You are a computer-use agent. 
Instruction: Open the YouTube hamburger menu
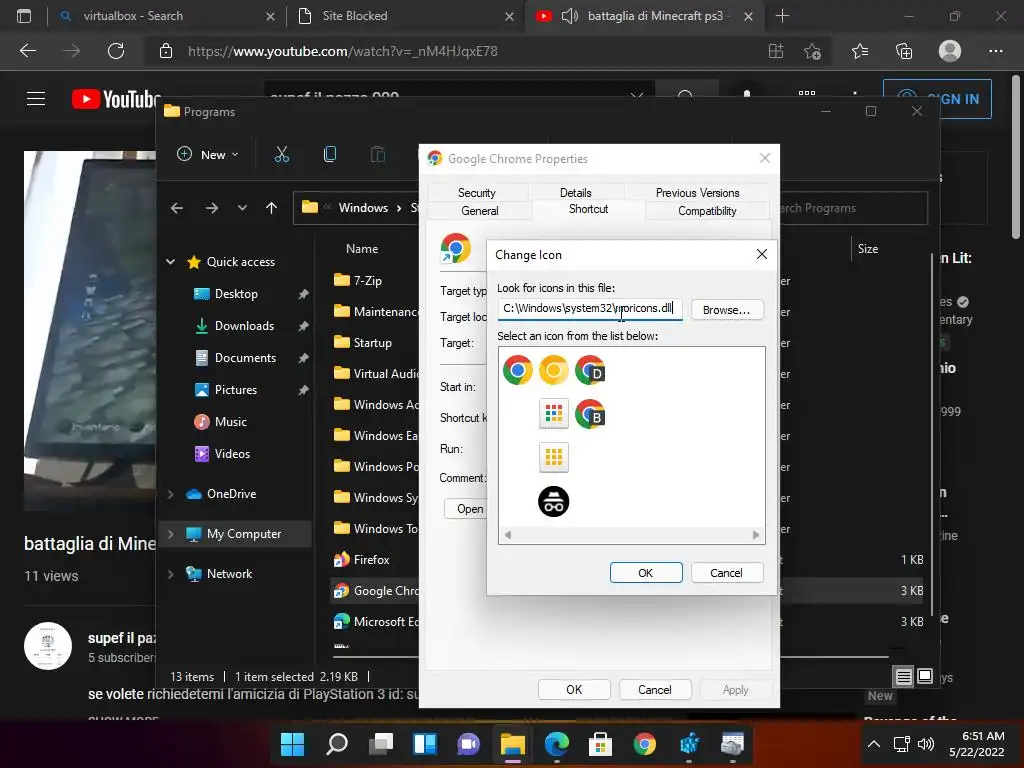36,99
